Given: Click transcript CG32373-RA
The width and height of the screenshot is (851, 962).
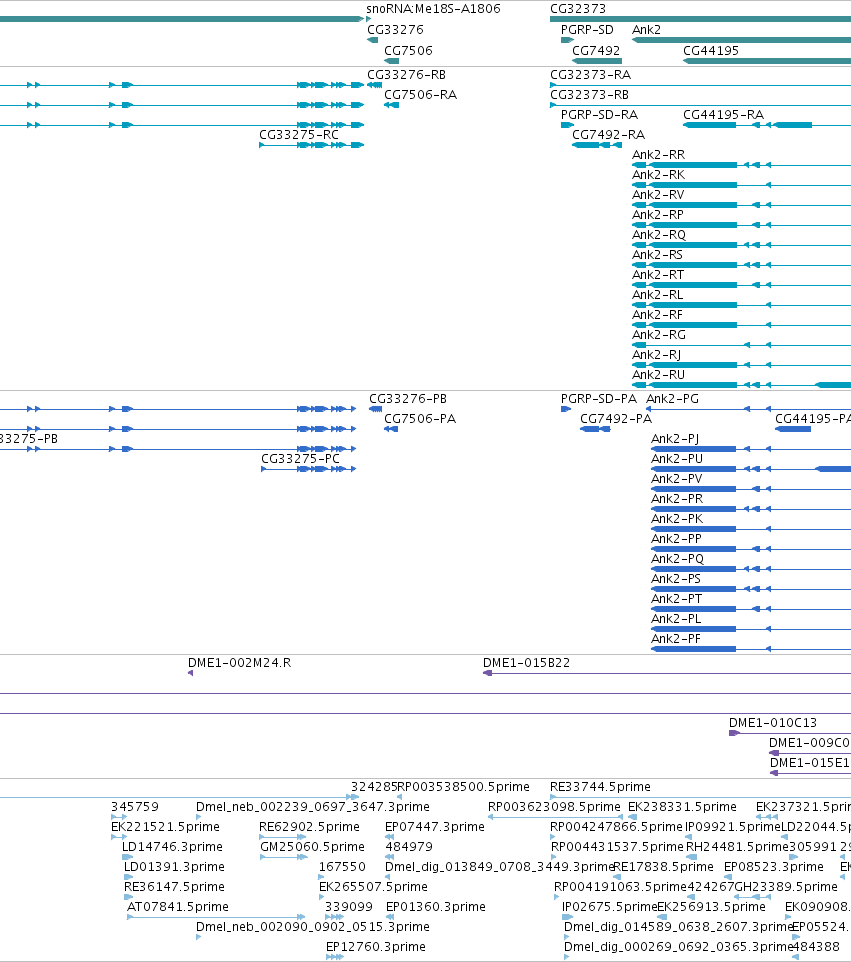Looking at the screenshot, I should (590, 75).
